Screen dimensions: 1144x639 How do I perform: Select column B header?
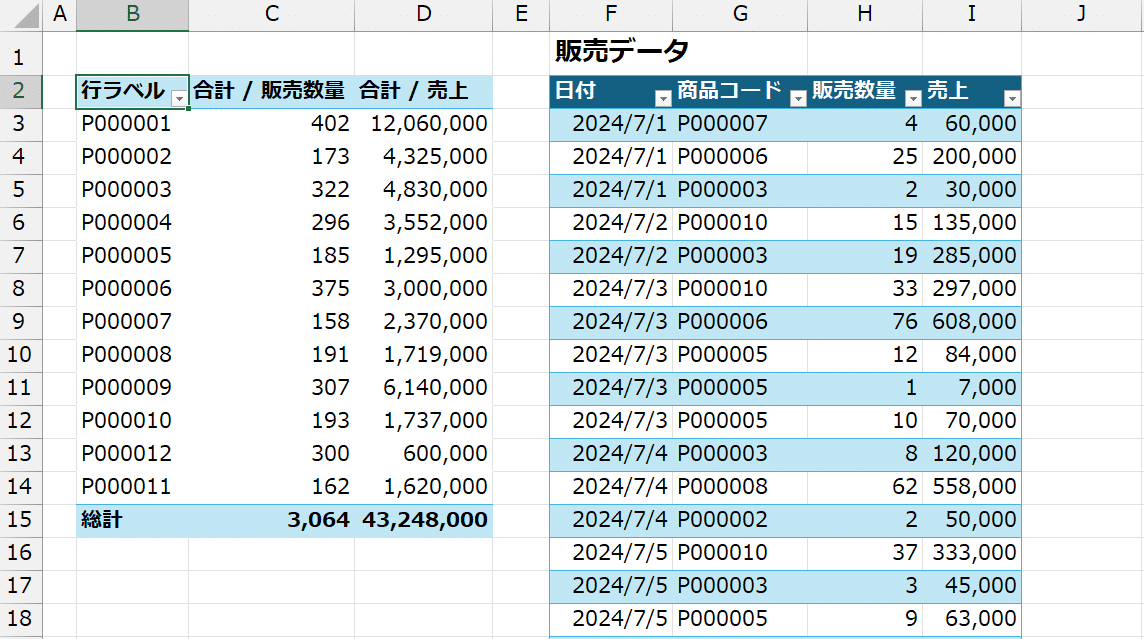[x=133, y=14]
